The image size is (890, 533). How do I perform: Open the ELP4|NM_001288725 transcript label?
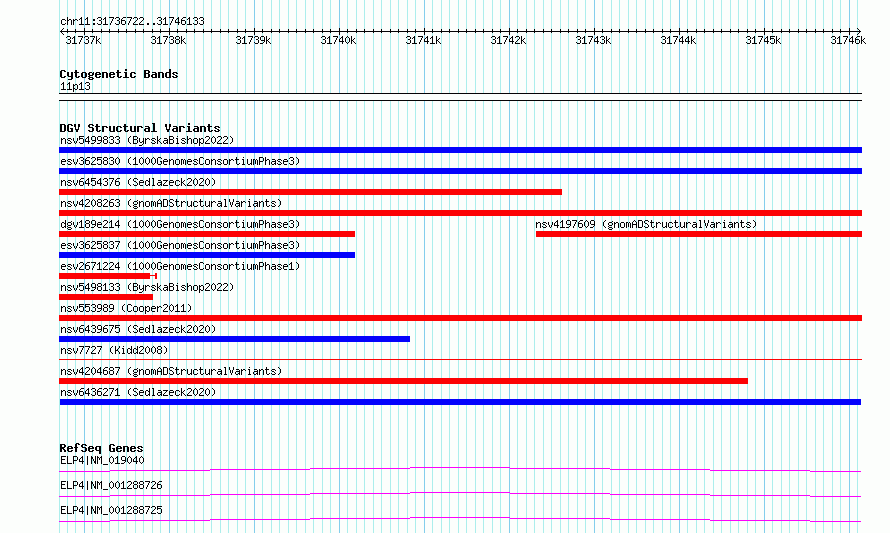pyautogui.click(x=111, y=510)
